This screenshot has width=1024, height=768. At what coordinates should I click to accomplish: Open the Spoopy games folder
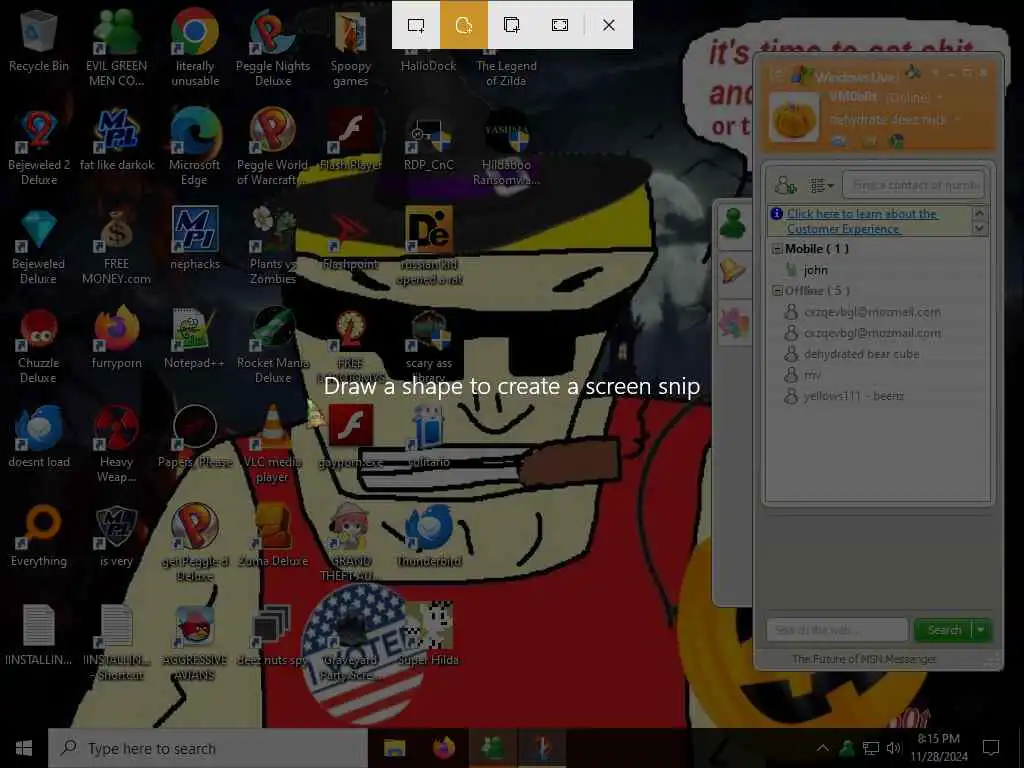tap(351, 47)
